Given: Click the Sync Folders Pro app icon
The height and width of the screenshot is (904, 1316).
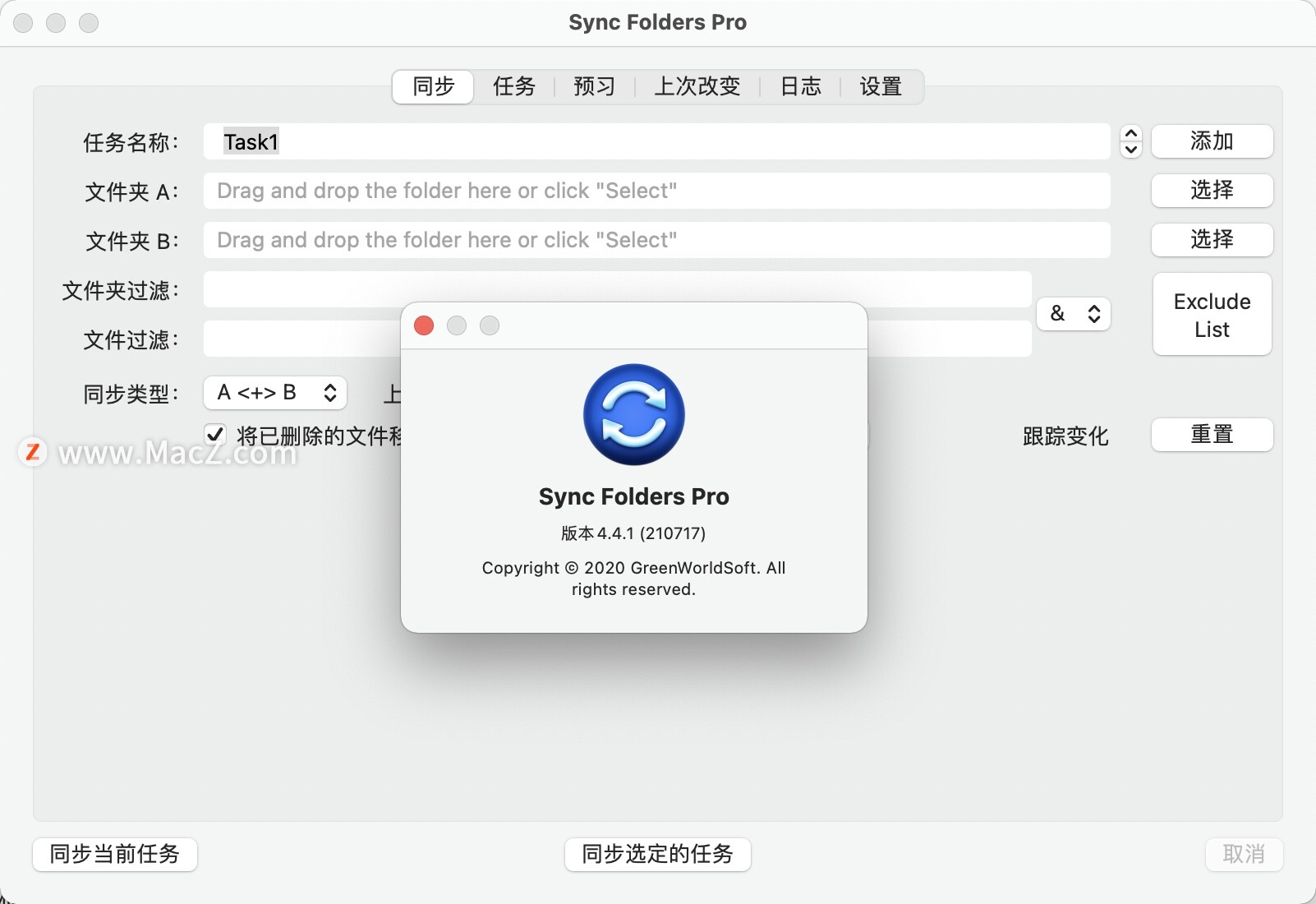Looking at the screenshot, I should [x=633, y=414].
